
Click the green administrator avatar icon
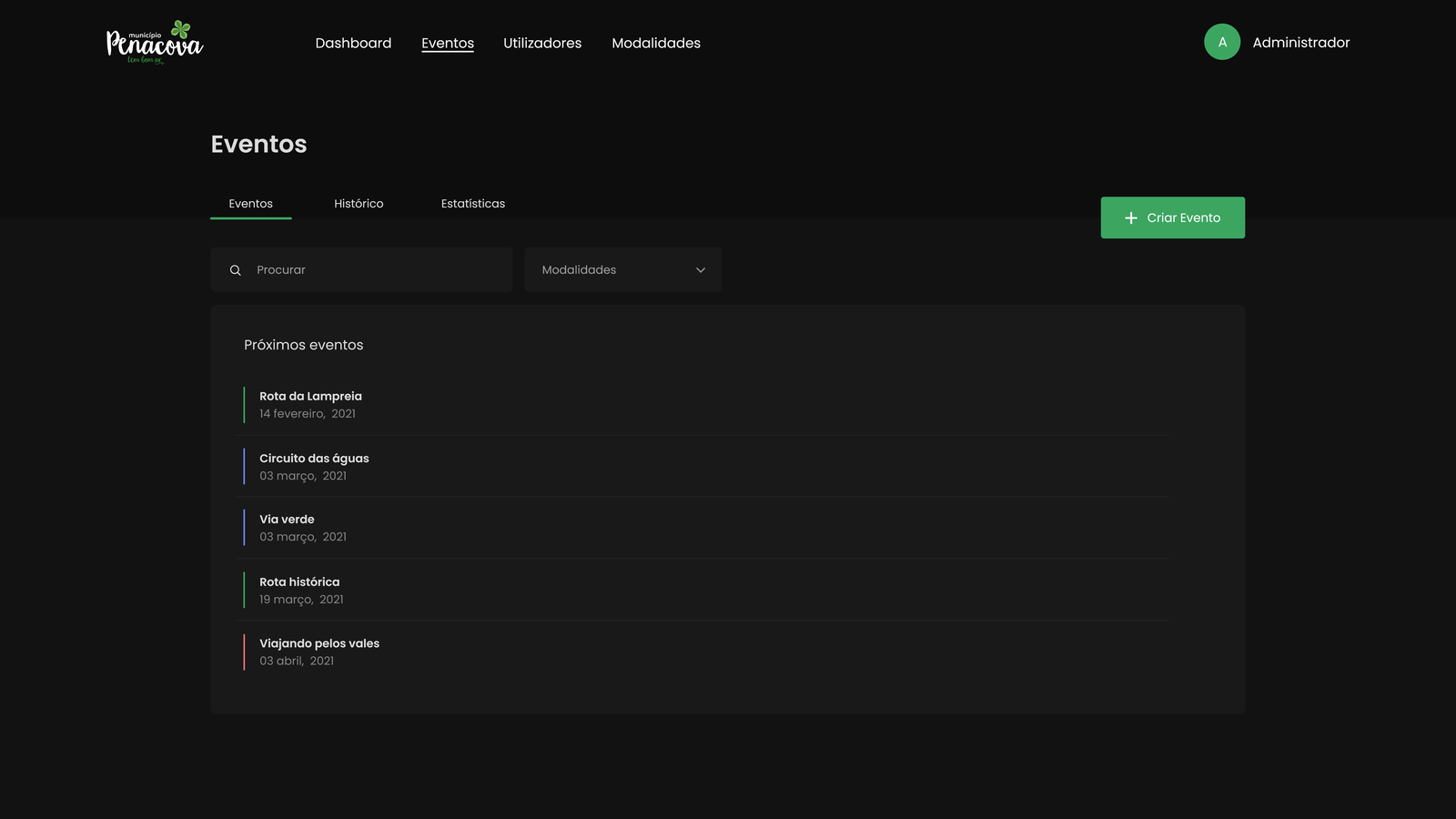point(1221,42)
